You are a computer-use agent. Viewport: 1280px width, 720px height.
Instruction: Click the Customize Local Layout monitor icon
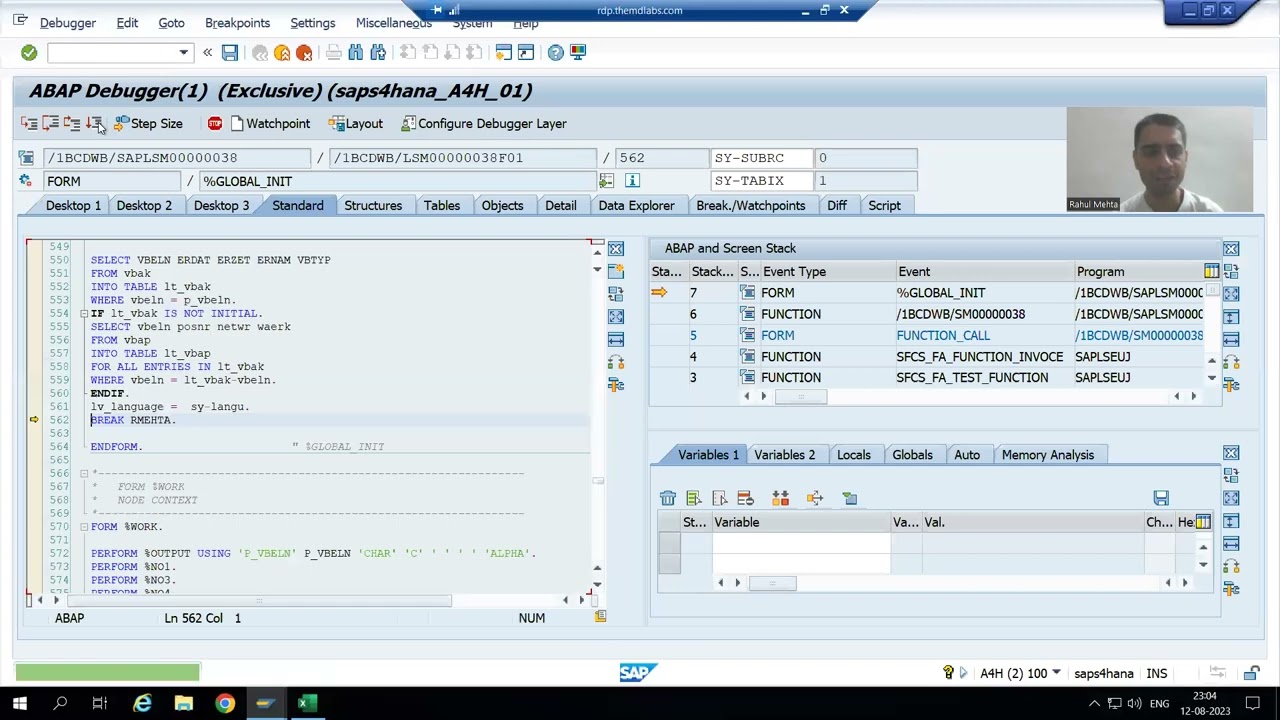(578, 52)
